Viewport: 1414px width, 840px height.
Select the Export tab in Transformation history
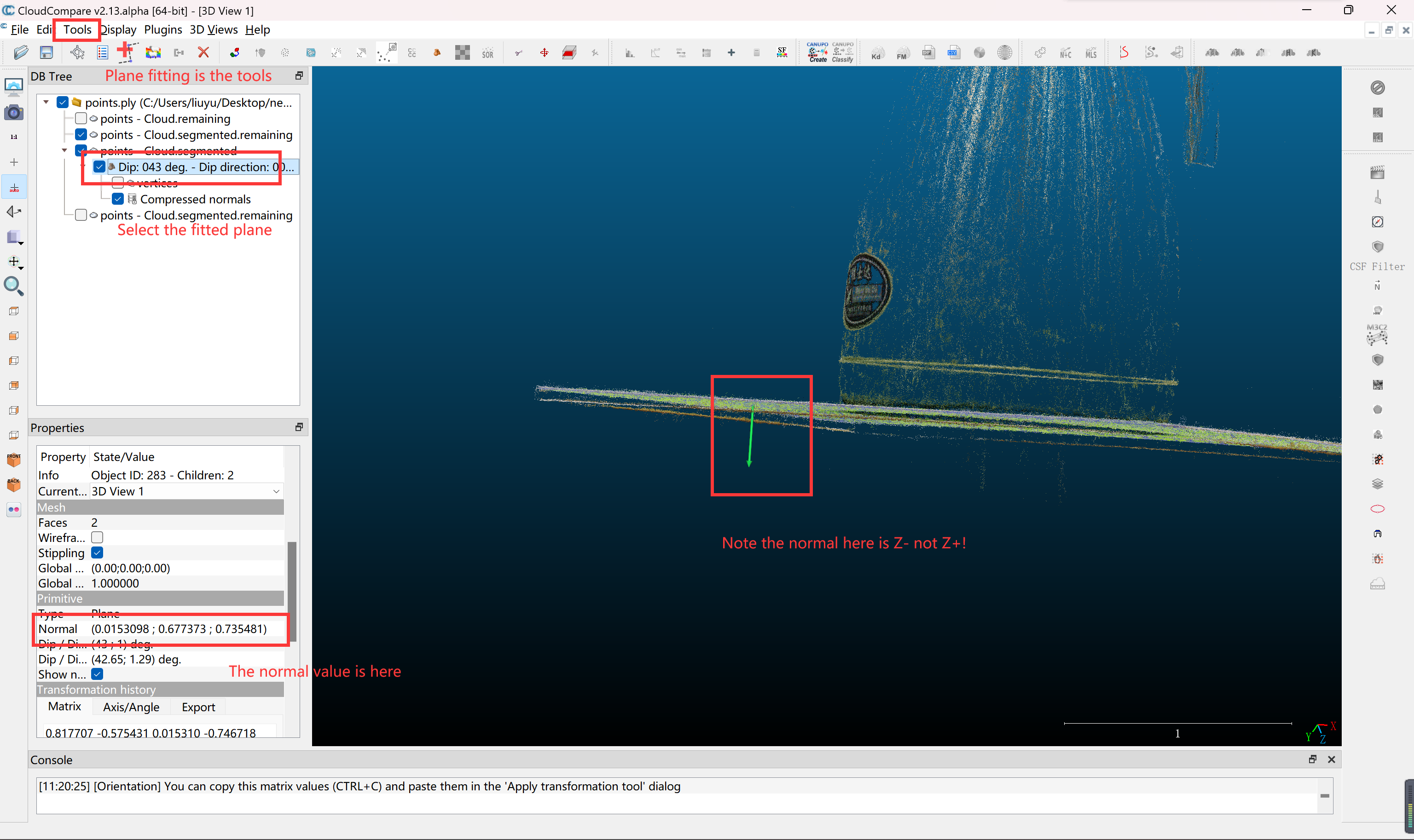[x=198, y=707]
